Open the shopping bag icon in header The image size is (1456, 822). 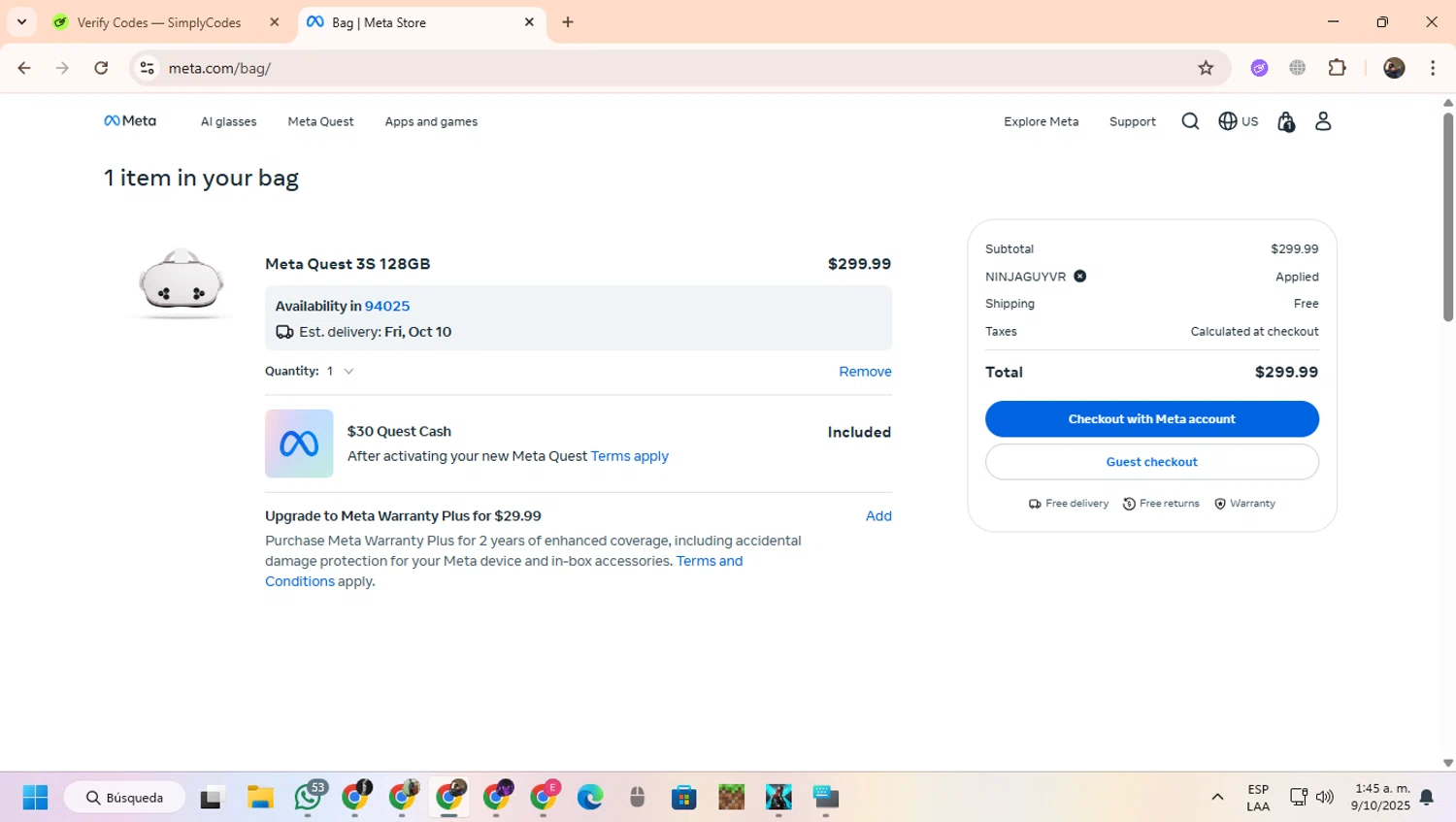[1286, 121]
